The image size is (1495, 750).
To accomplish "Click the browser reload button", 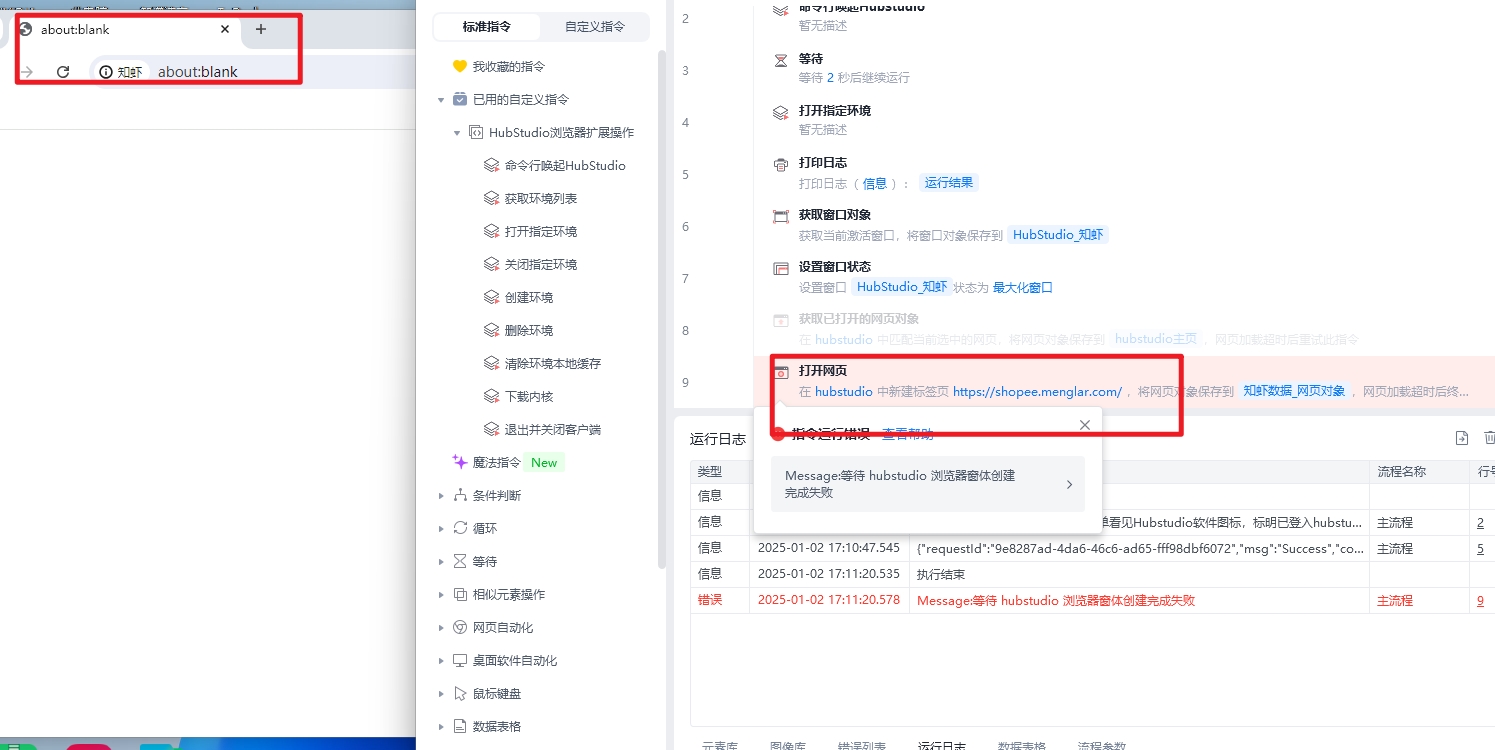I will click(x=63, y=72).
